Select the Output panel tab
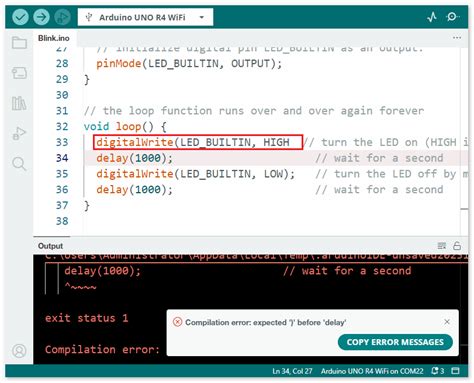The width and height of the screenshot is (474, 383). click(x=50, y=246)
